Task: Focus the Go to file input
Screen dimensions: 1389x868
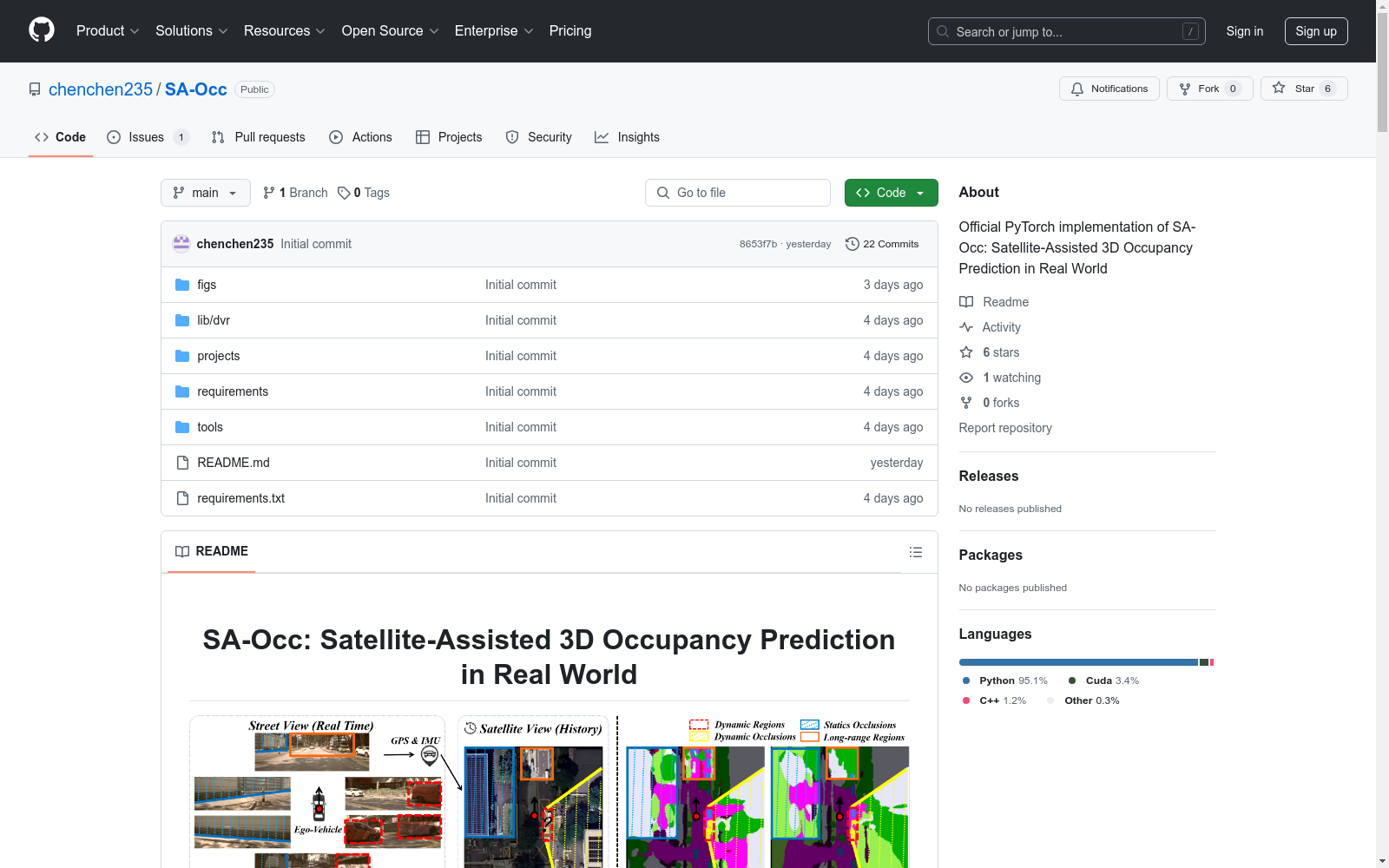Action: pos(738,193)
